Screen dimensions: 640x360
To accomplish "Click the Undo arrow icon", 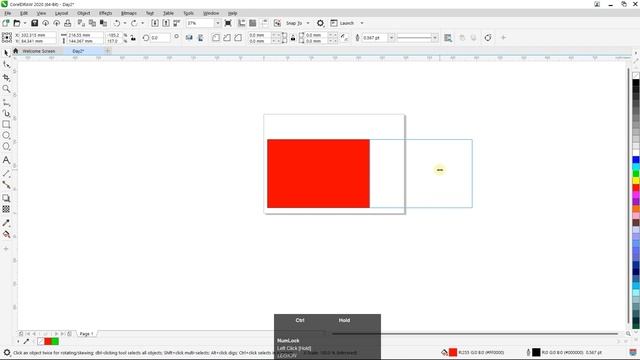I will coord(117,23).
